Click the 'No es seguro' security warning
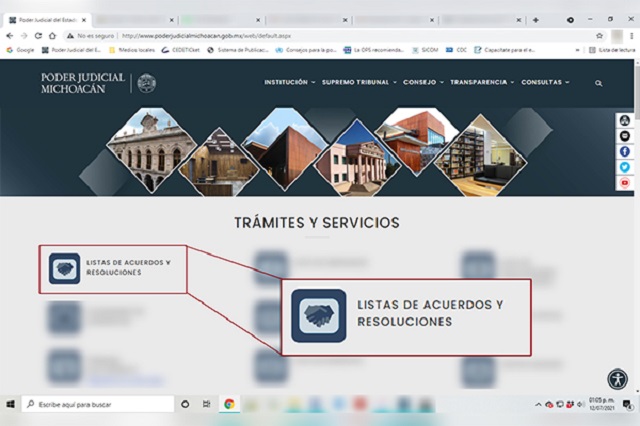The height and width of the screenshot is (426, 640). pos(91,36)
